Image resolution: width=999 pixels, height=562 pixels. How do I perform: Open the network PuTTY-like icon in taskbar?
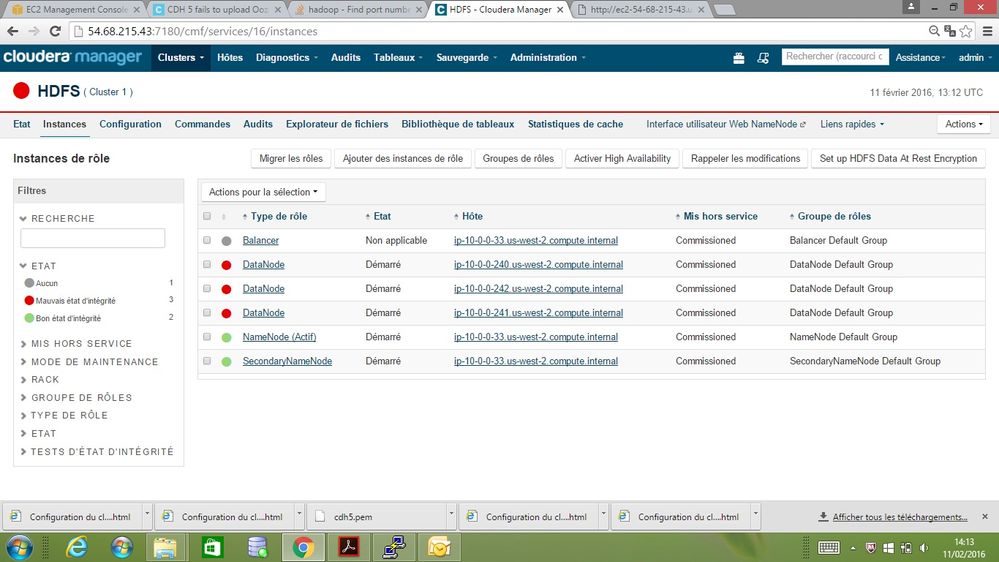(394, 547)
